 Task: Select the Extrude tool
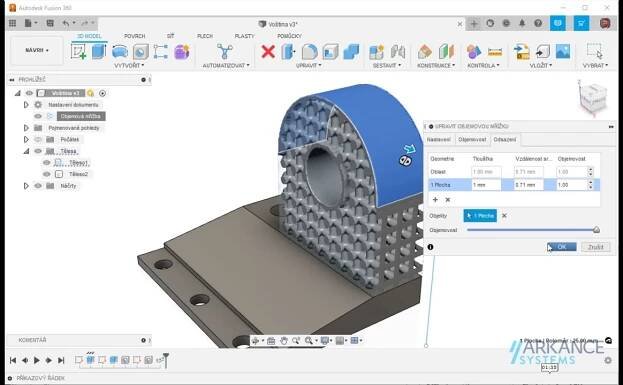coord(99,52)
